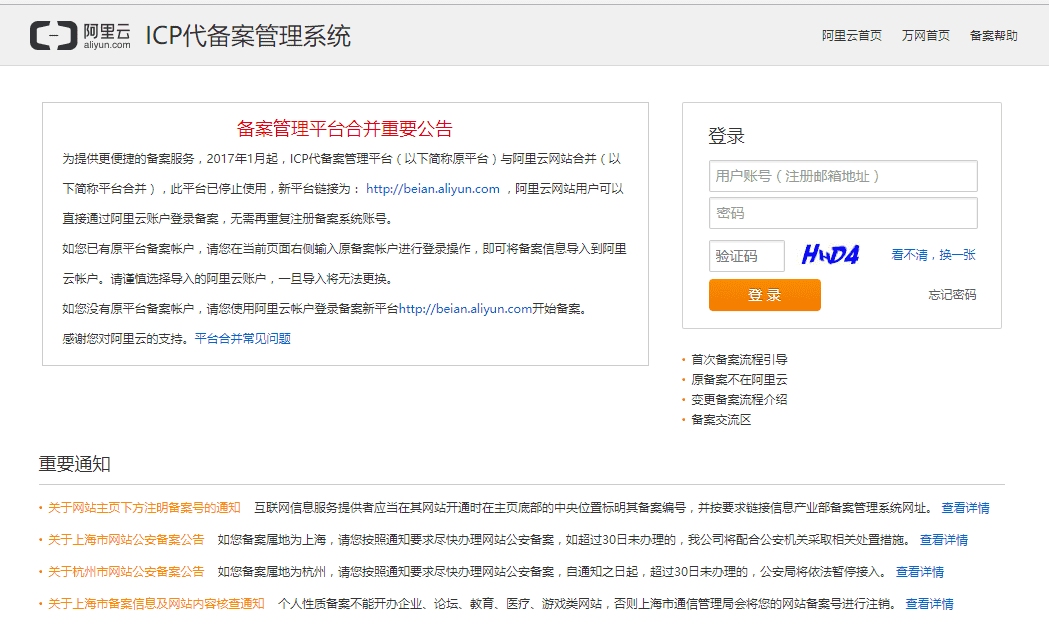
Task: Open 原备案不在阿里云 link
Action: (x=739, y=380)
